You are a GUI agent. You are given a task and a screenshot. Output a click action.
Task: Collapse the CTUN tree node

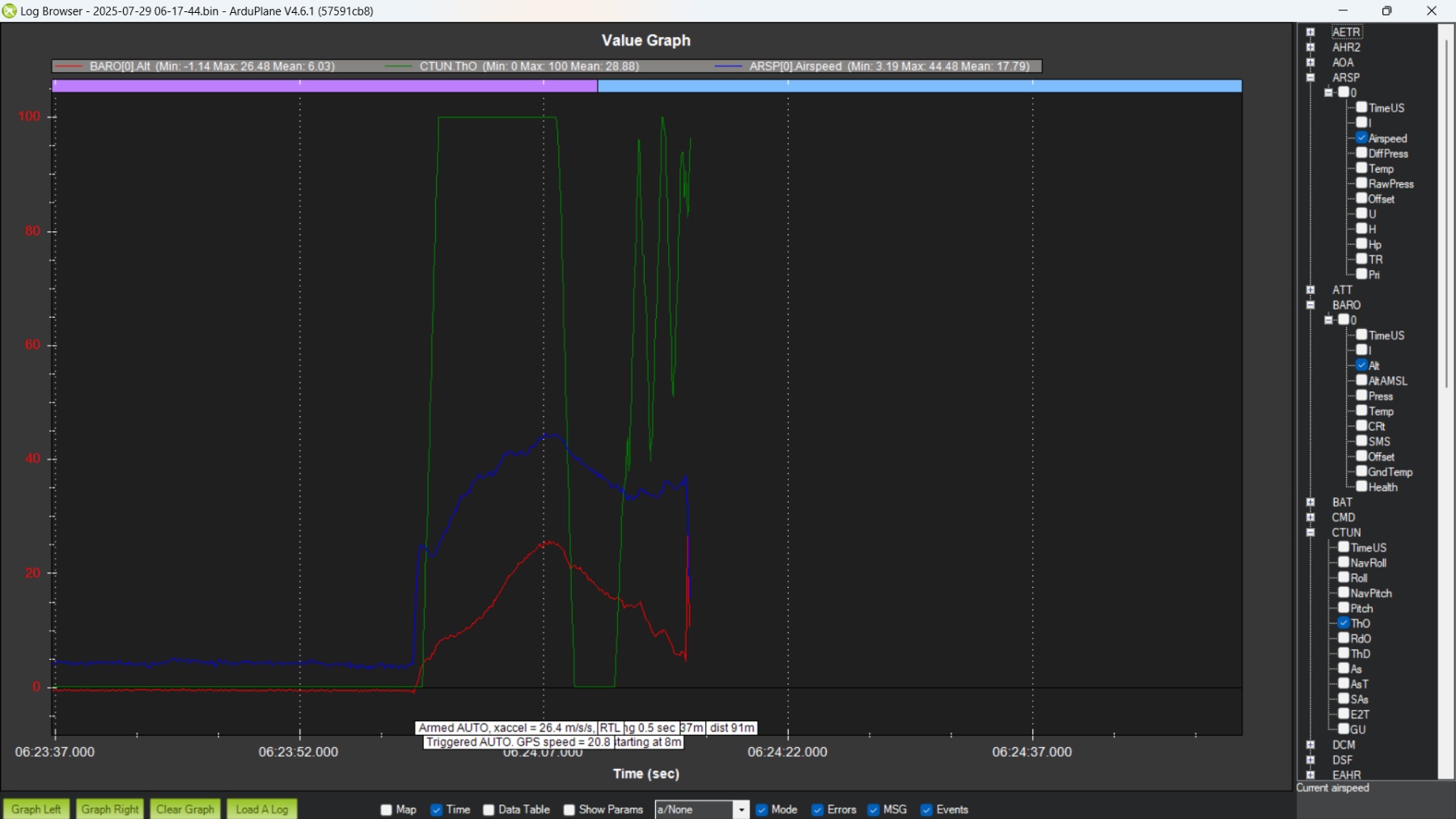pos(1310,533)
